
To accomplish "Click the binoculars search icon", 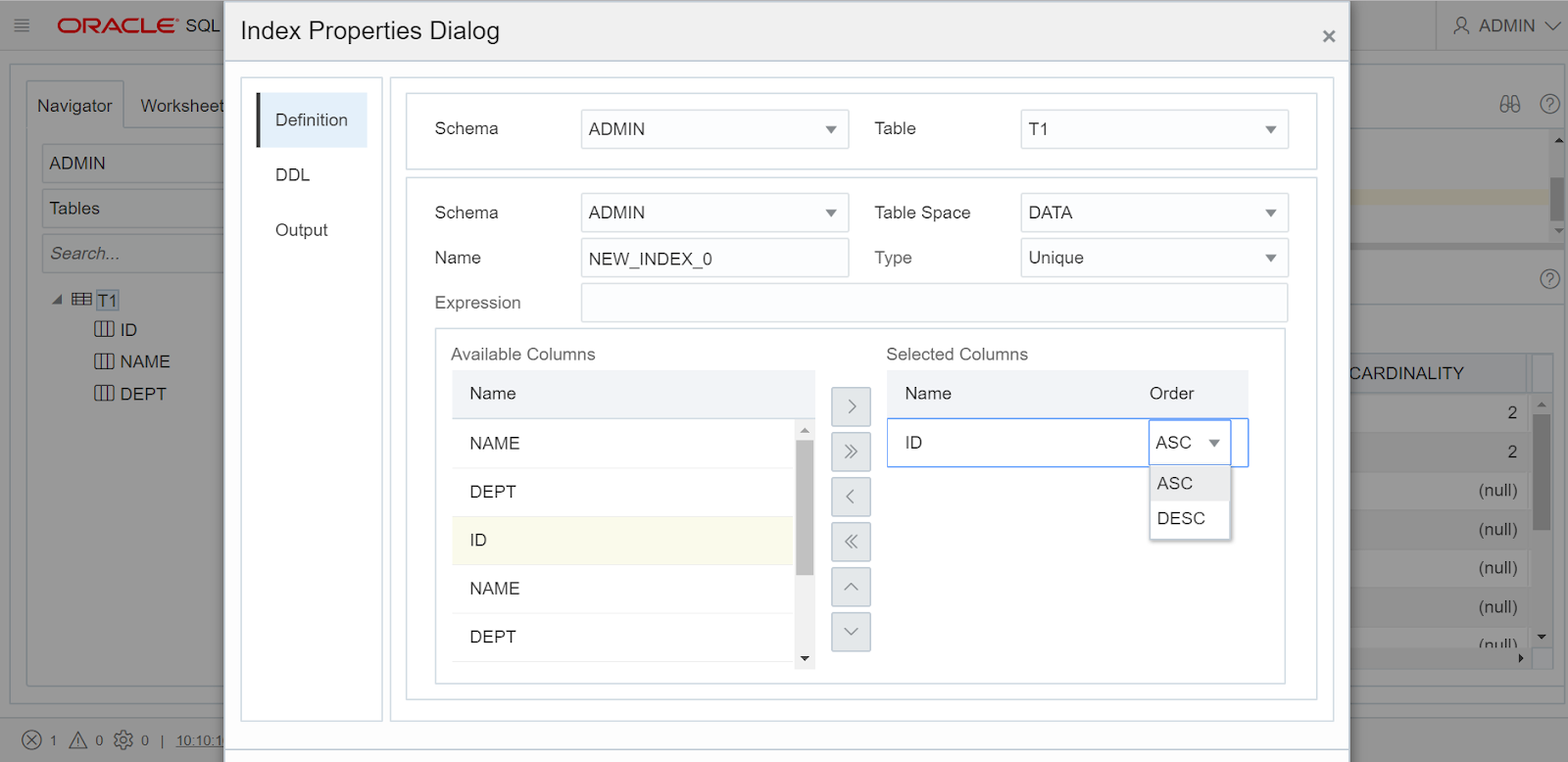I will click(x=1509, y=104).
